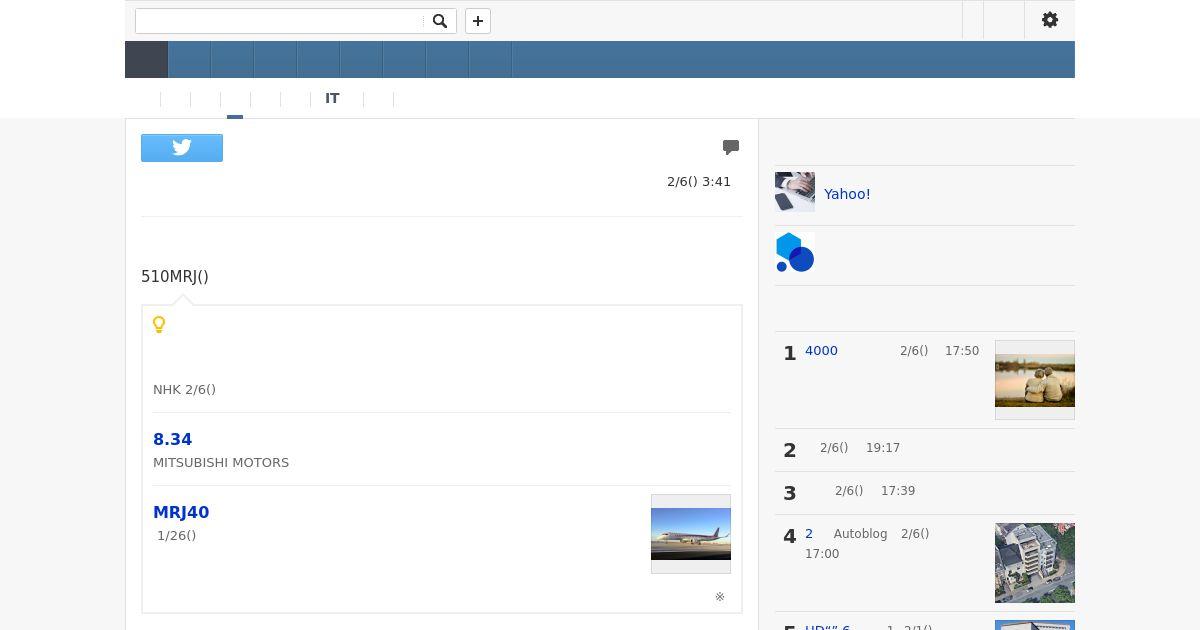The width and height of the screenshot is (1200, 630).
Task: Click ranking 2 row time "19:17"
Action: click(883, 448)
